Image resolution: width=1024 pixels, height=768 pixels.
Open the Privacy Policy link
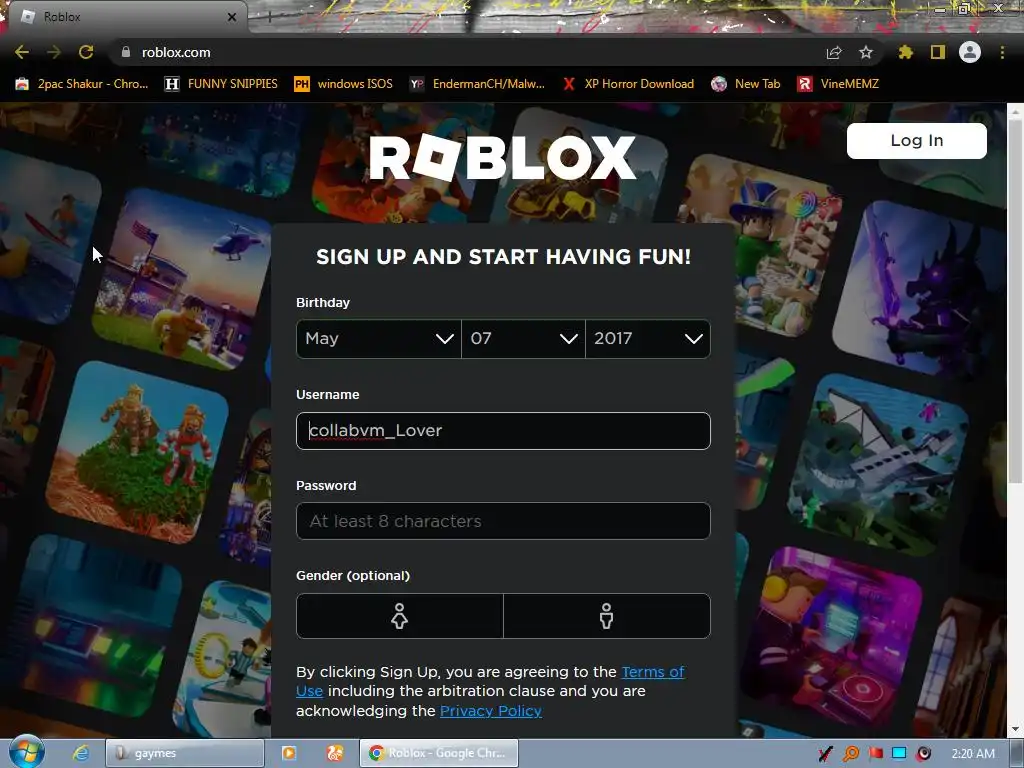(x=490, y=711)
